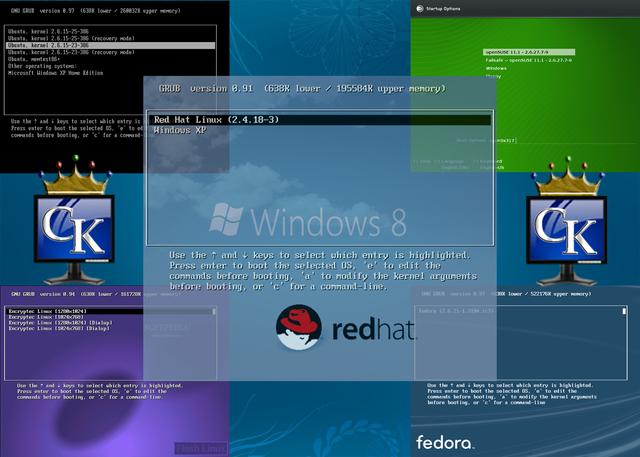Select the faint Fedora kernel entry
640x457 pixels.
pos(456,311)
